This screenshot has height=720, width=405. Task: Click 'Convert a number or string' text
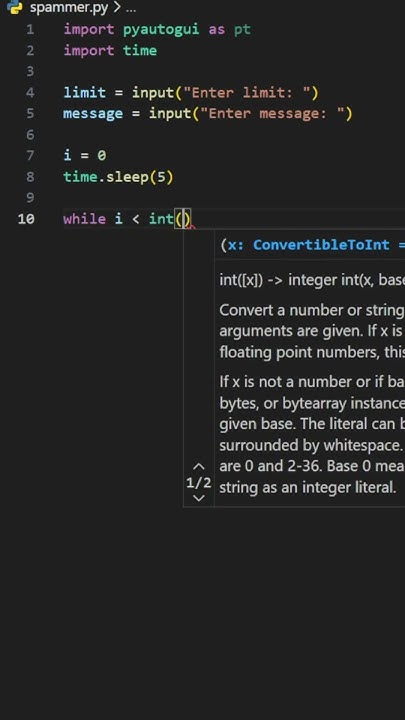pos(312,310)
